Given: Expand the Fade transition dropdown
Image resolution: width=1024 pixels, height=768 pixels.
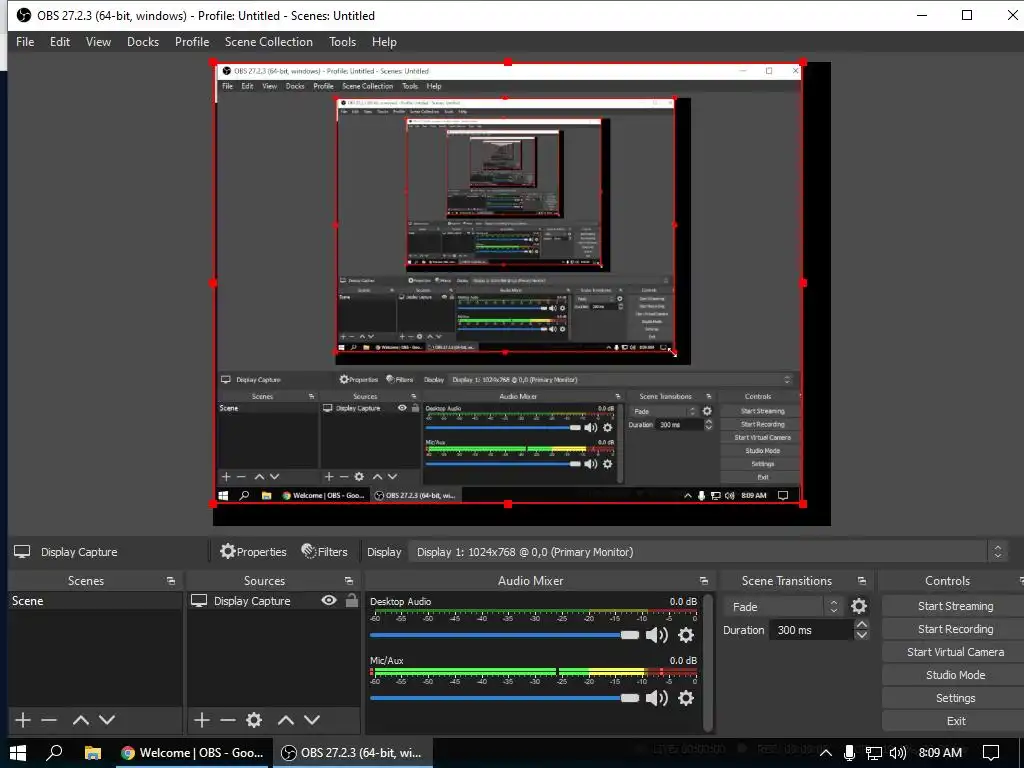Looking at the screenshot, I should [x=783, y=607].
